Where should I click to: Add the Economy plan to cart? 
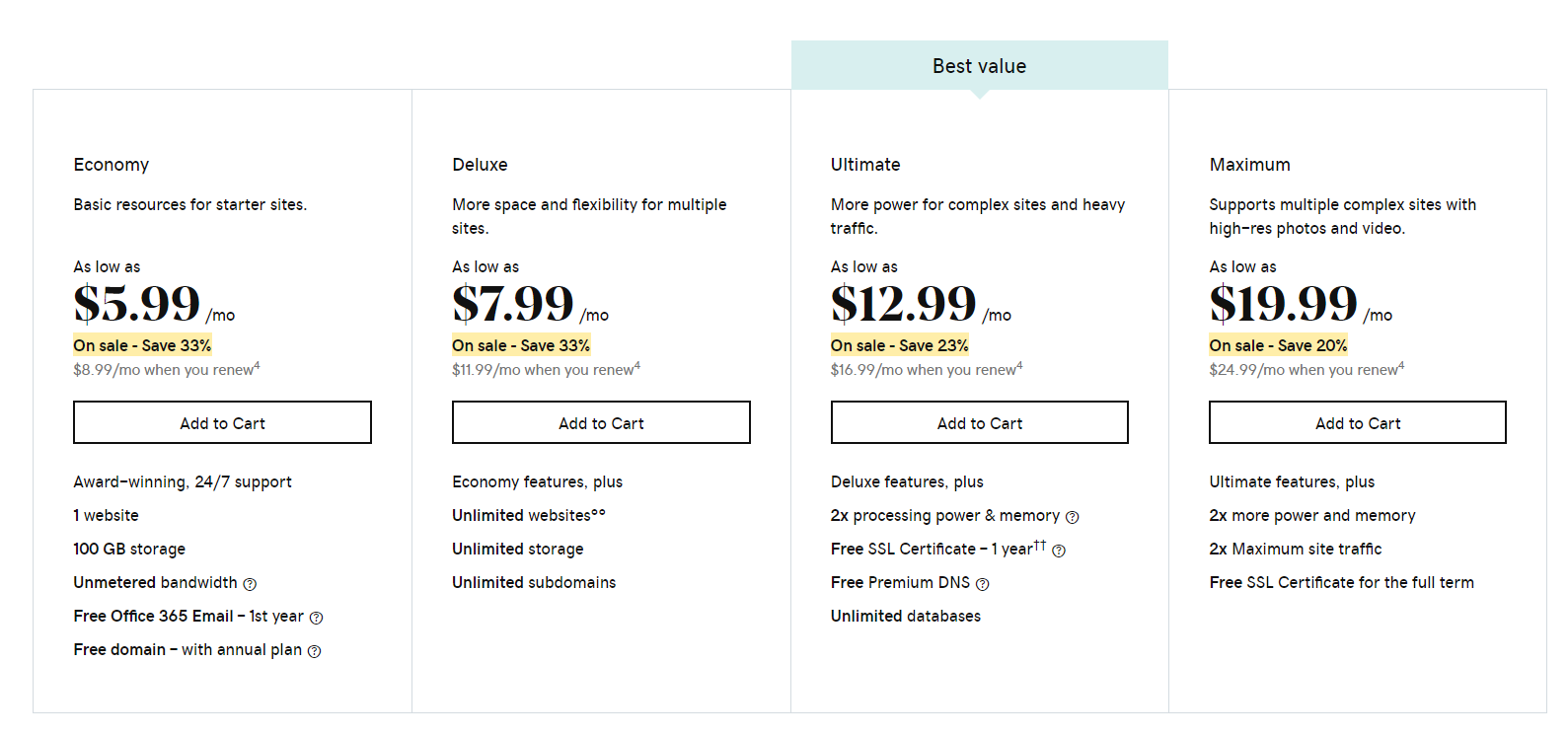point(222,422)
